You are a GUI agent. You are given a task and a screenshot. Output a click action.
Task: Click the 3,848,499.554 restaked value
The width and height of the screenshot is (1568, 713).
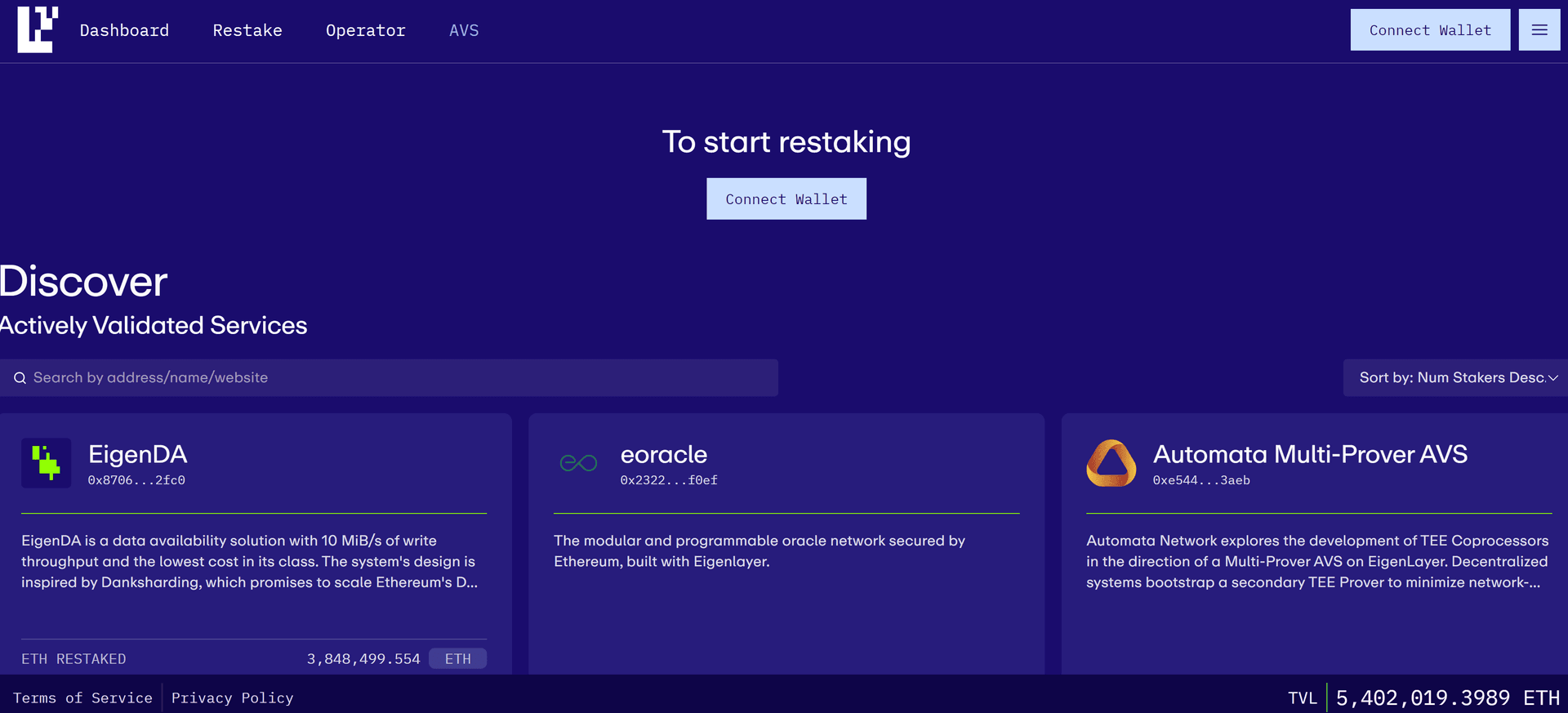coord(363,659)
